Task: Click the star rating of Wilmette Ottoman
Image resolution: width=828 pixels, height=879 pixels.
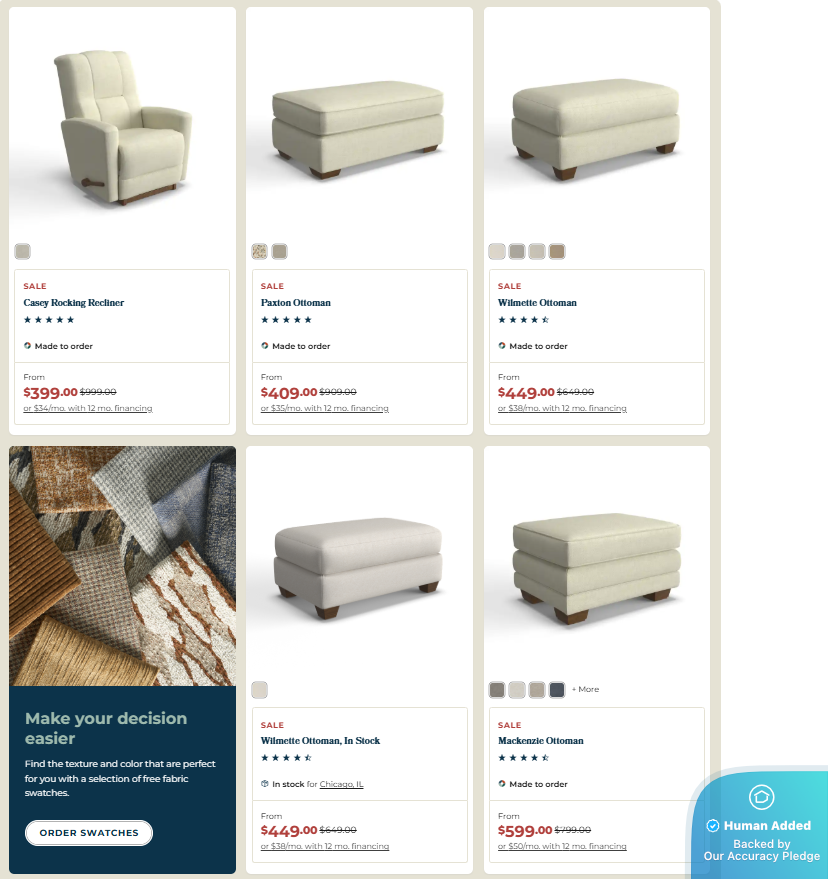Action: [x=523, y=320]
